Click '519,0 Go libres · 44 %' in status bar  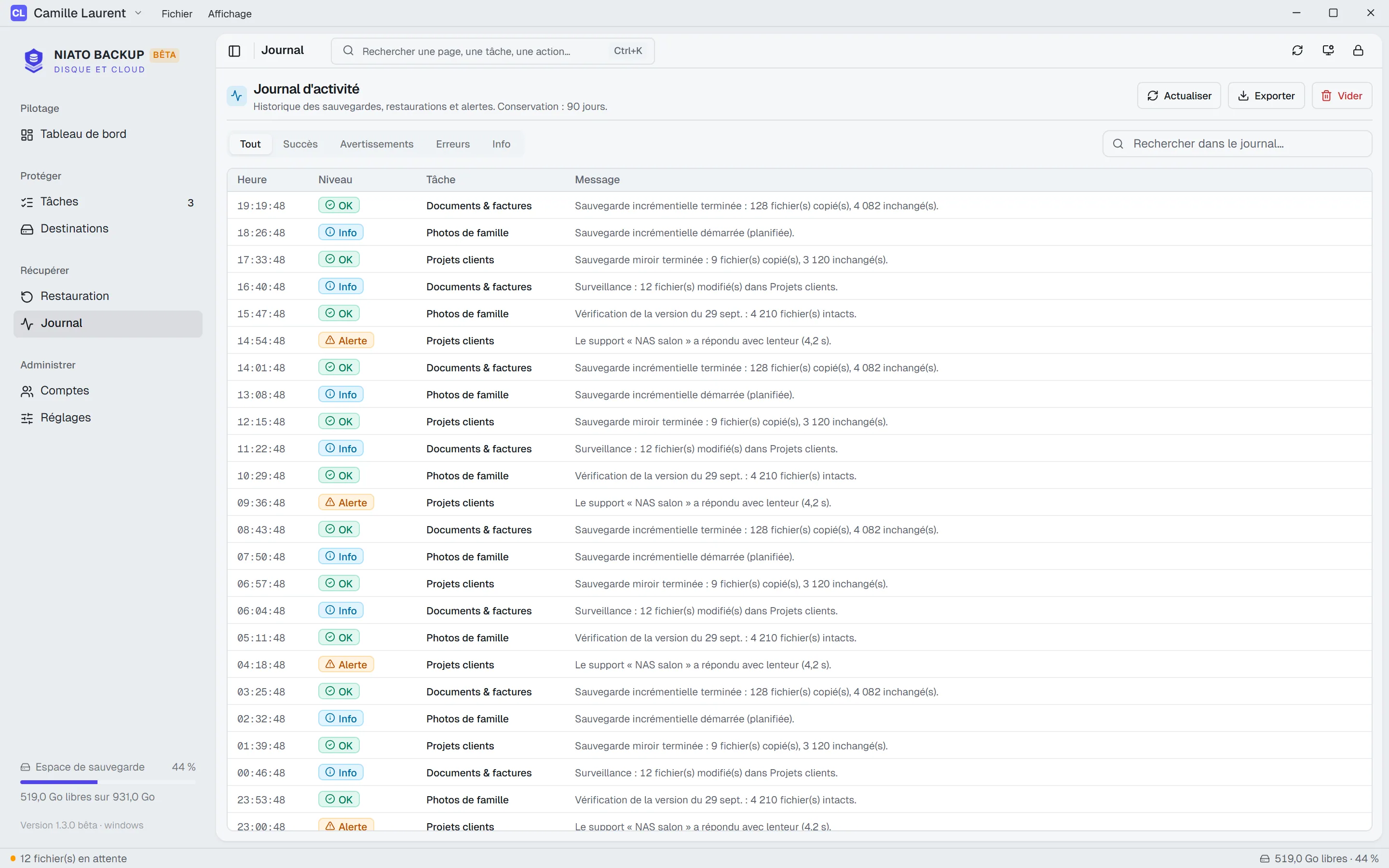click(x=1326, y=859)
